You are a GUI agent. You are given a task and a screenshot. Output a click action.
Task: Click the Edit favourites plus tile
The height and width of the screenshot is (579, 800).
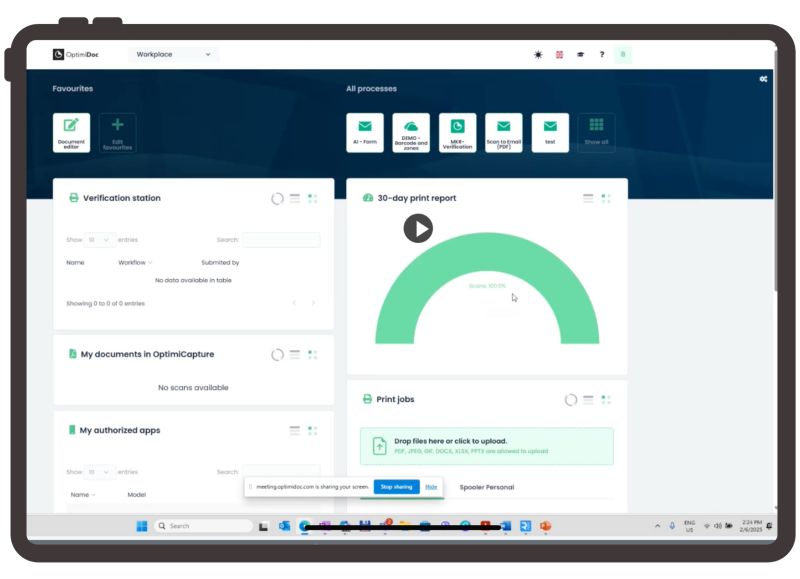click(117, 132)
